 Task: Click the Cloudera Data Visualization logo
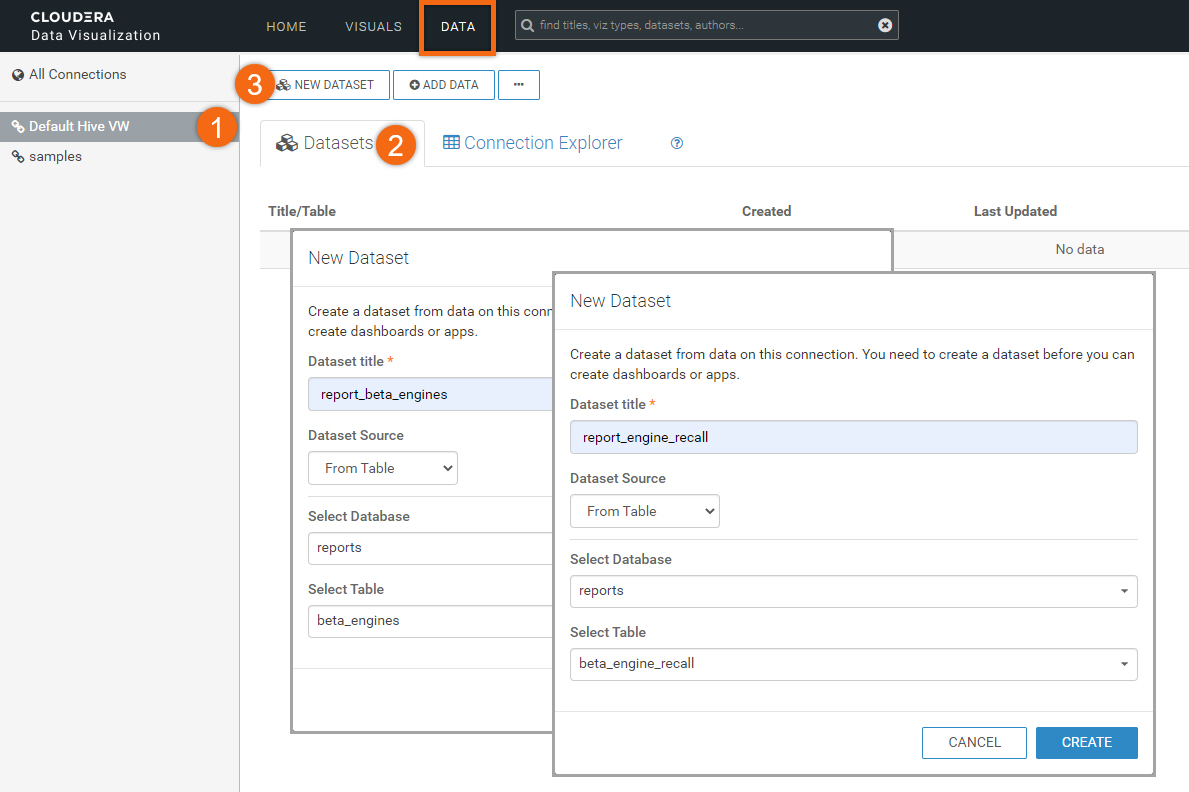95,26
